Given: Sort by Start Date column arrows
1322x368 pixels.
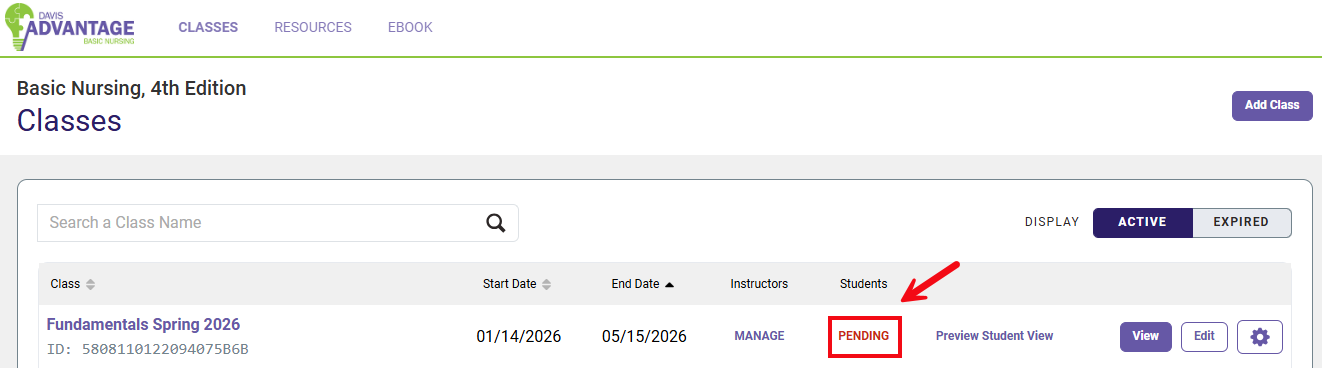Looking at the screenshot, I should [x=546, y=284].
